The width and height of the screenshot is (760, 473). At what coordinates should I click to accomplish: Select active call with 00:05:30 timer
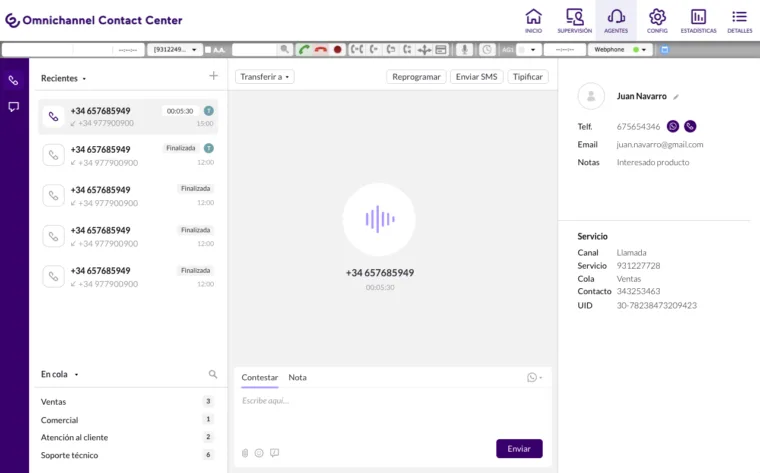click(128, 117)
